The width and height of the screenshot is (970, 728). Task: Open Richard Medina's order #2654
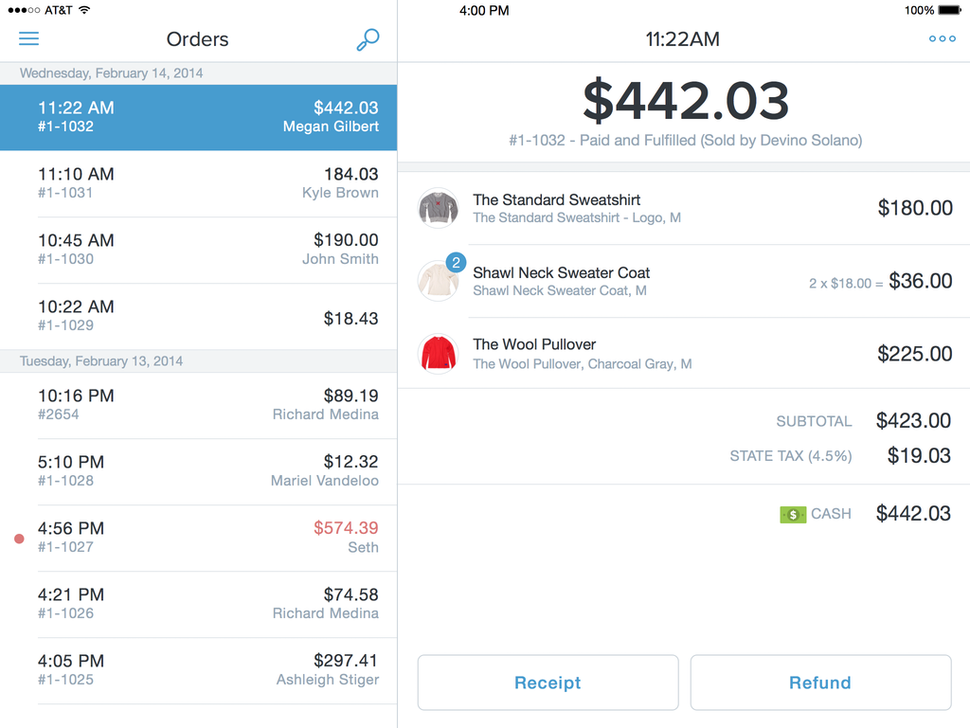(197, 404)
